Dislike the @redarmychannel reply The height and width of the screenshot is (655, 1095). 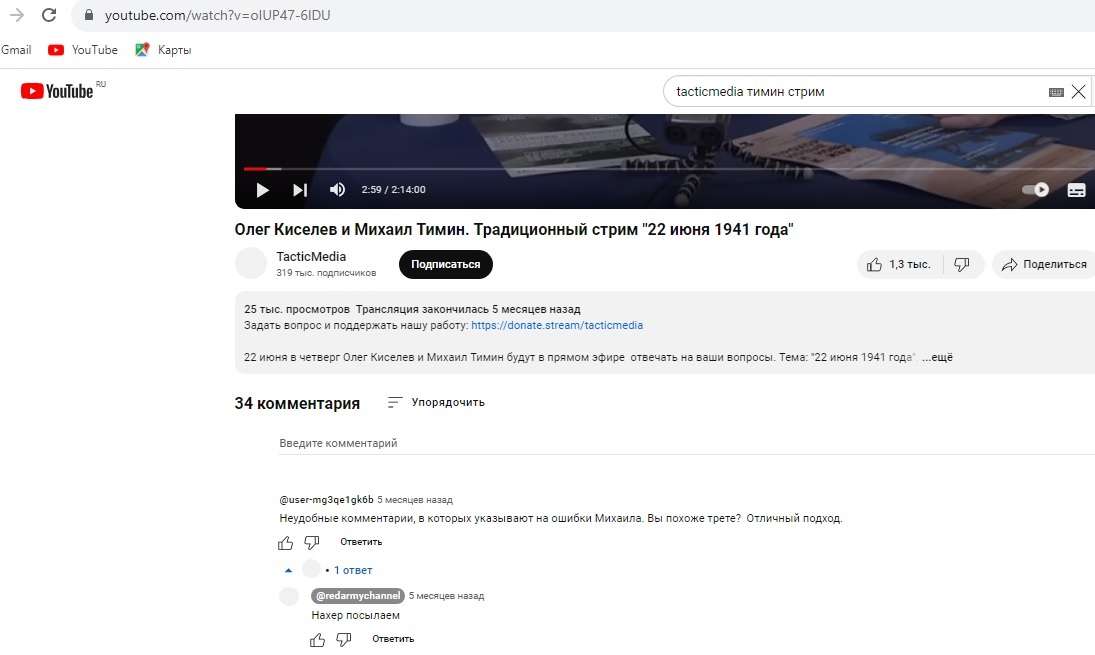click(344, 640)
